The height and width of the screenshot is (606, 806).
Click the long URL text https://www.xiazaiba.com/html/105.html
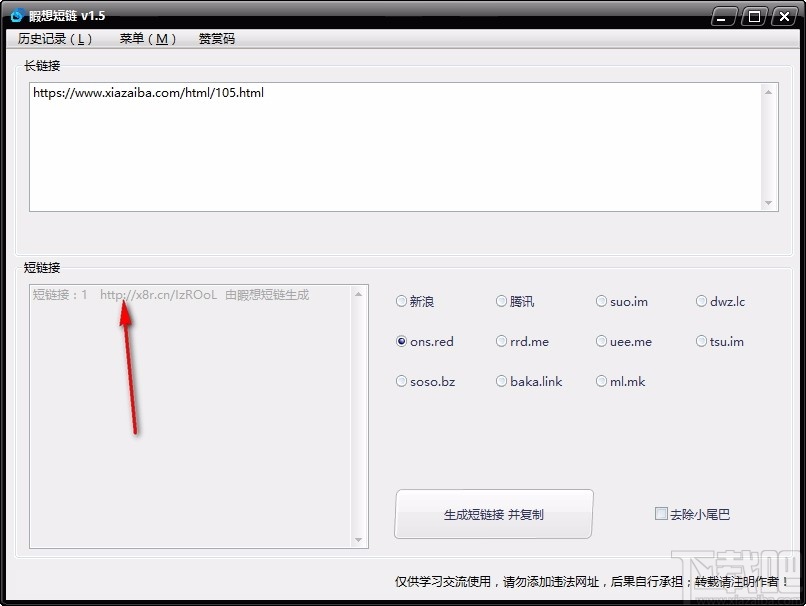point(149,93)
